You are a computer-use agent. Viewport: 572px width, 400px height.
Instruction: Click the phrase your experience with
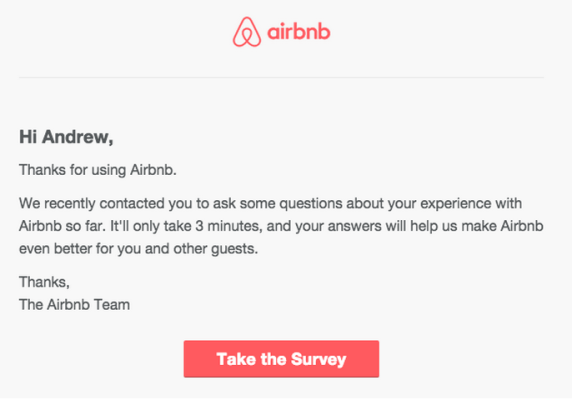pyautogui.click(x=455, y=203)
